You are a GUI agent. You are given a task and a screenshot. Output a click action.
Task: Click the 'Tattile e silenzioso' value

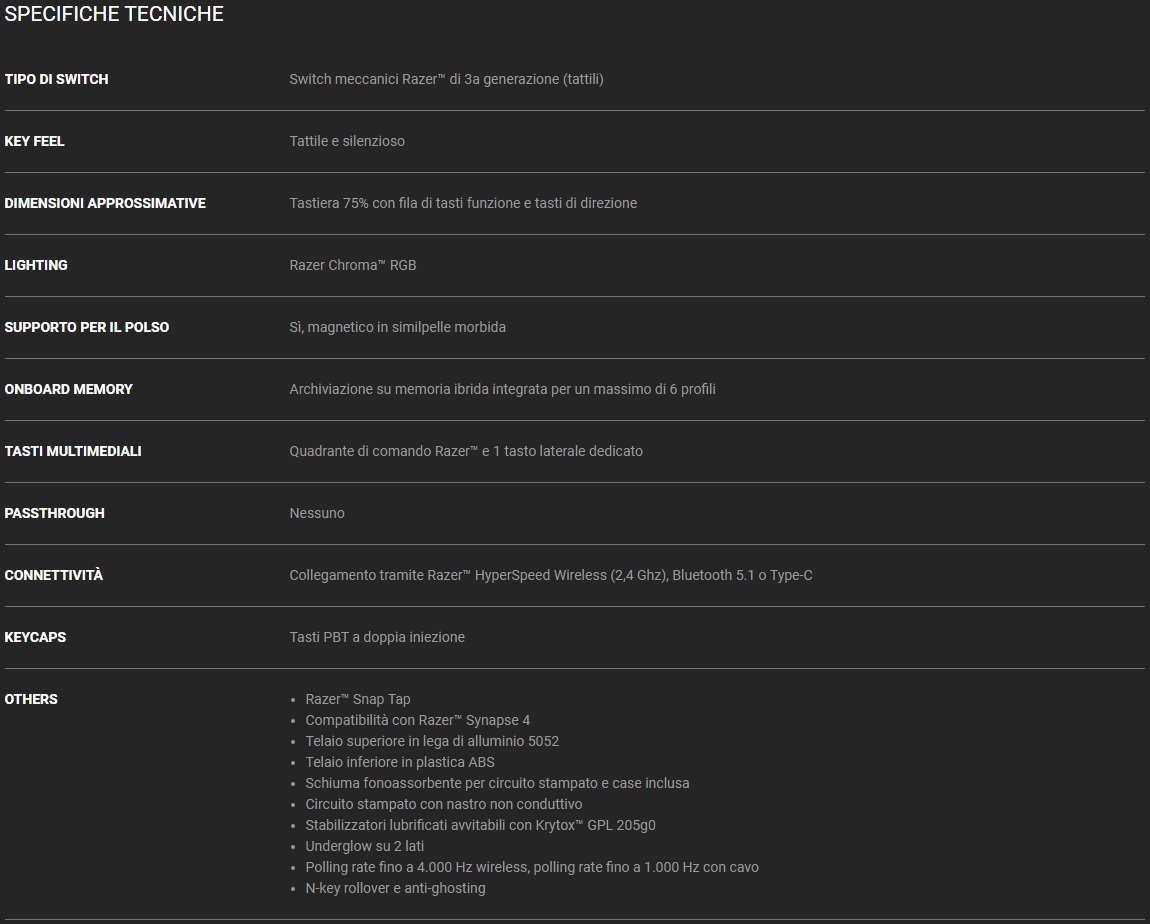point(347,141)
